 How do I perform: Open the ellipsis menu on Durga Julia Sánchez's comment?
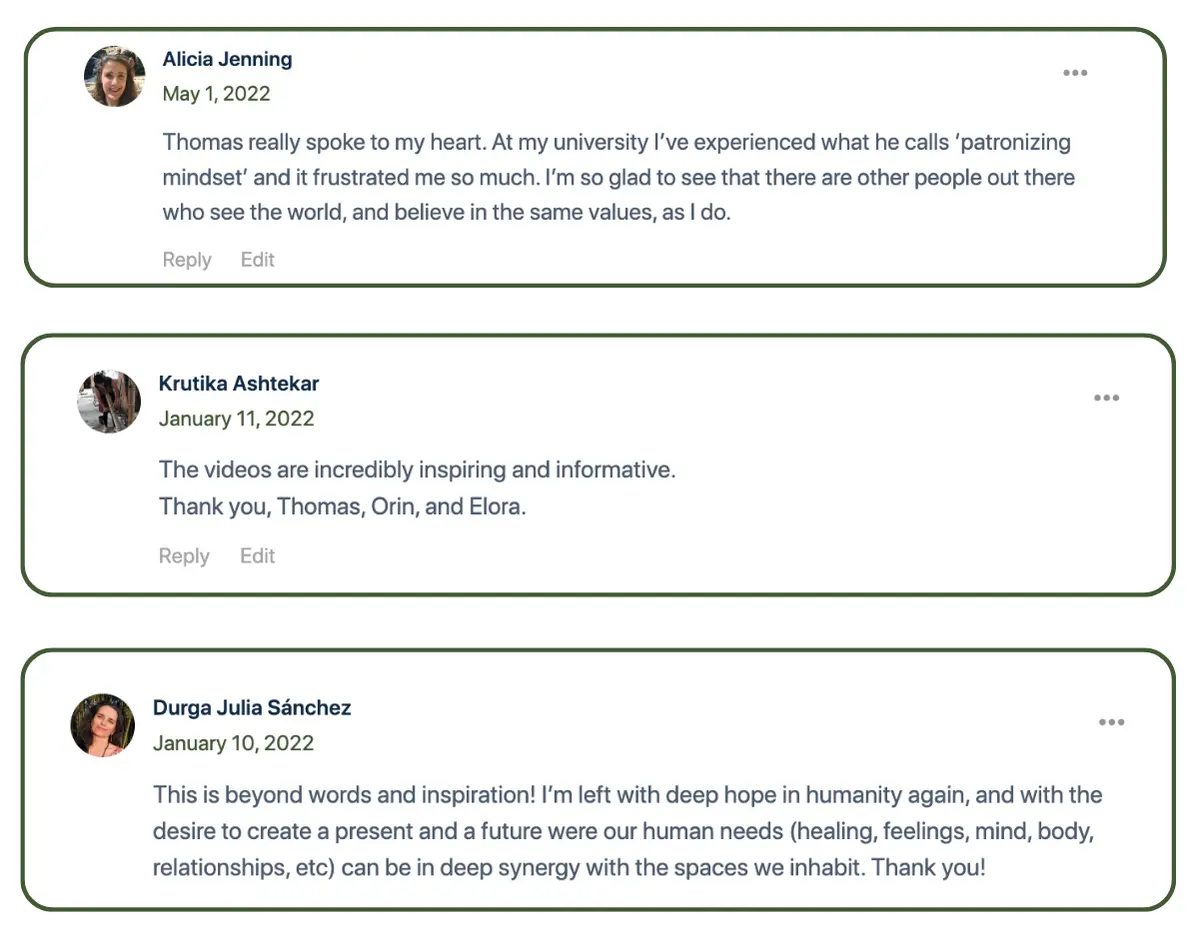tap(1111, 723)
